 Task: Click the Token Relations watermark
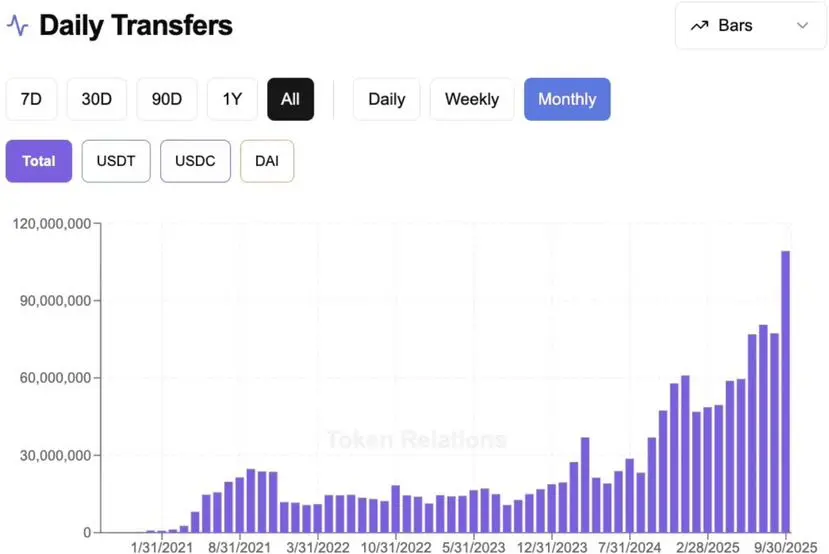417,439
